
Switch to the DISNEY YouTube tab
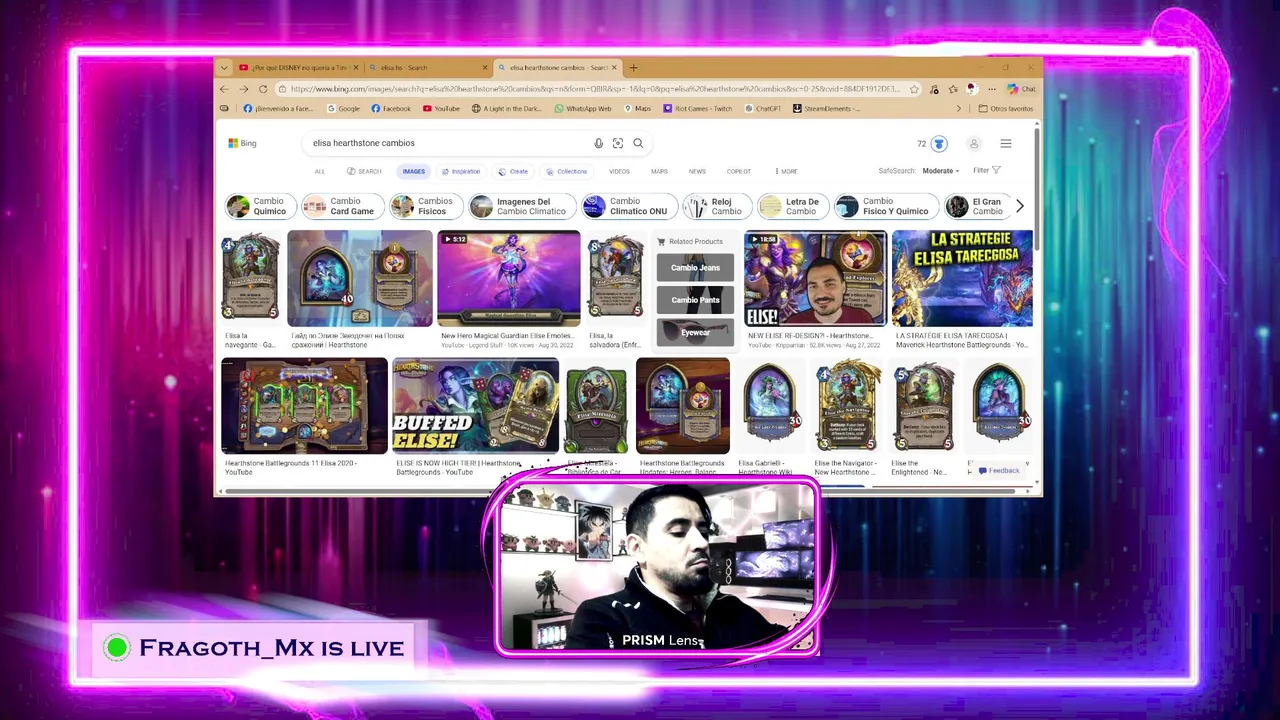coord(299,68)
